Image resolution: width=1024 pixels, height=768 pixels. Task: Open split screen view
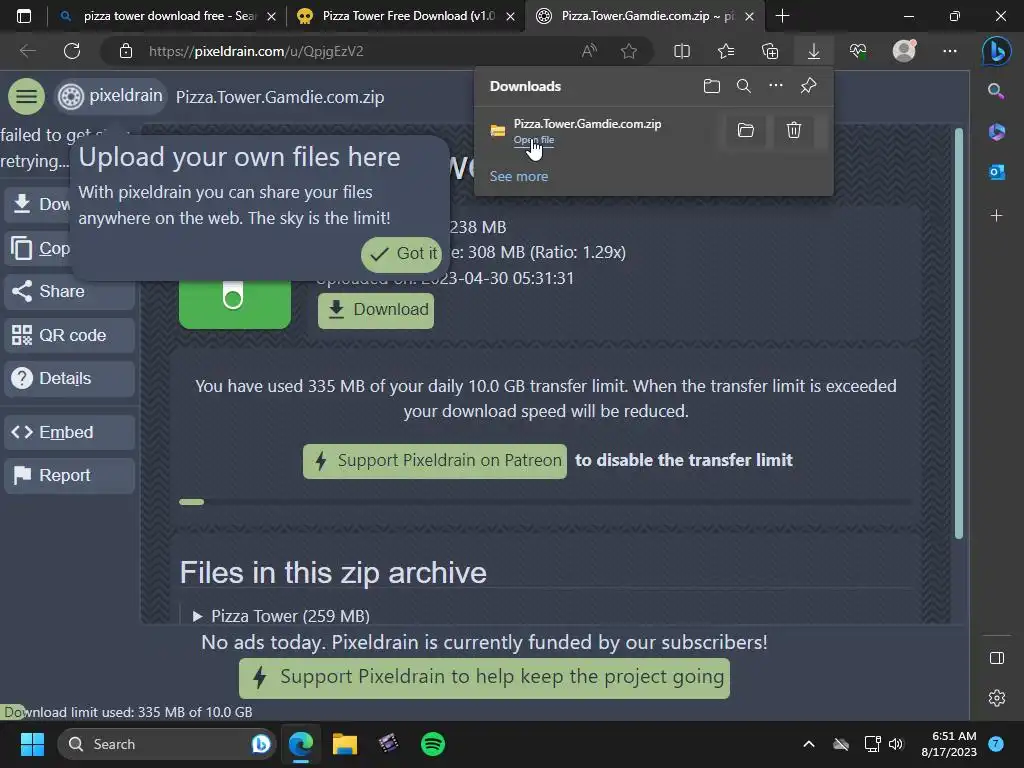click(x=682, y=51)
